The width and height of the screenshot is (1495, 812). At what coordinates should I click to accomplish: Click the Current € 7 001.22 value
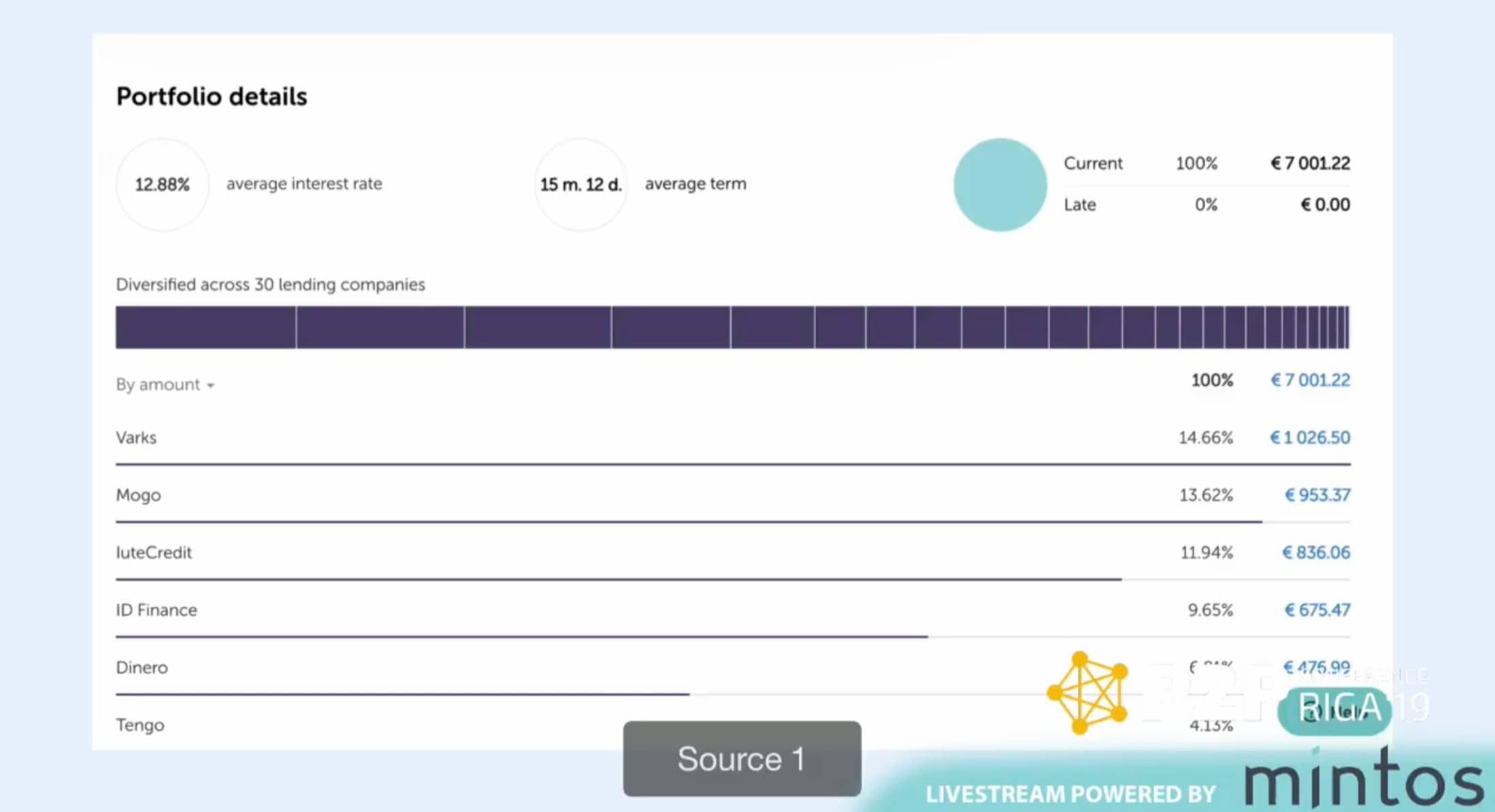click(1310, 163)
